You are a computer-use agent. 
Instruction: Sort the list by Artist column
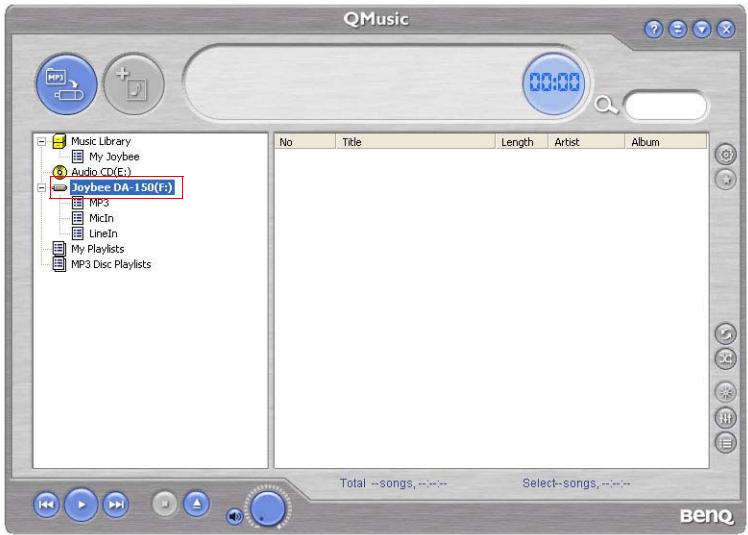586,142
